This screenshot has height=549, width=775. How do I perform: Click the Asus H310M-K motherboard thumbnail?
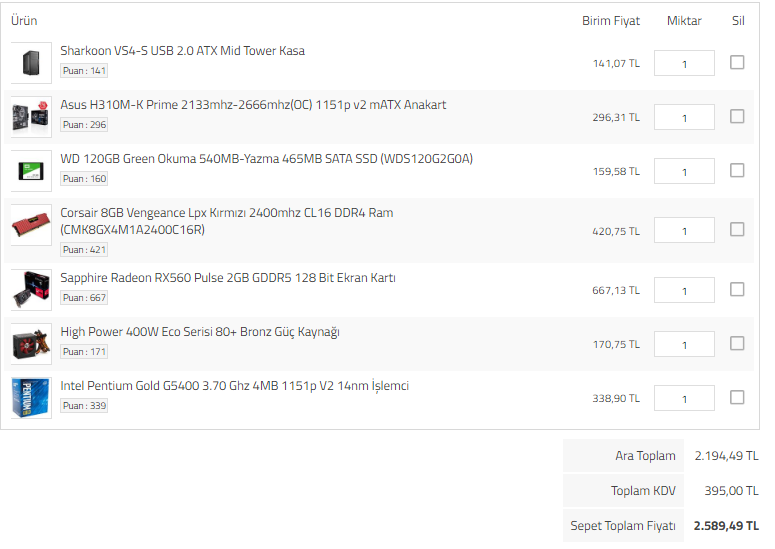(x=30, y=116)
